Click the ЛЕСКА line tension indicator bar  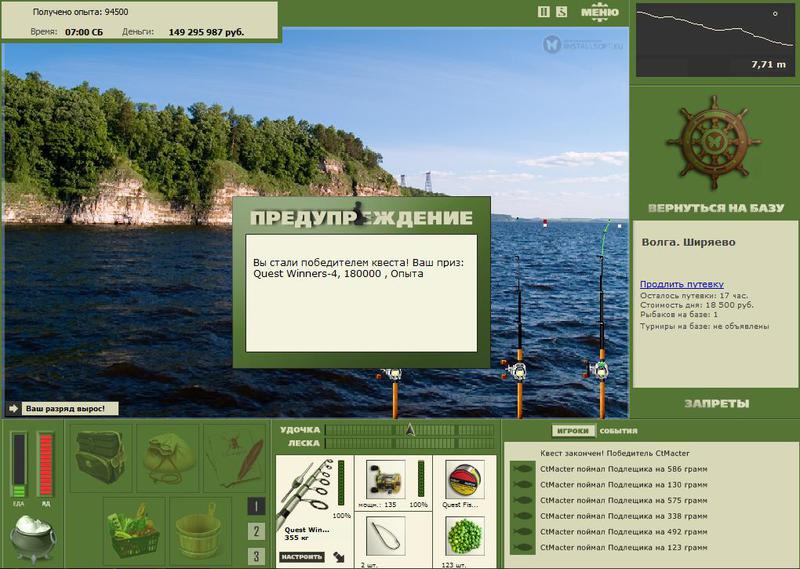click(410, 443)
